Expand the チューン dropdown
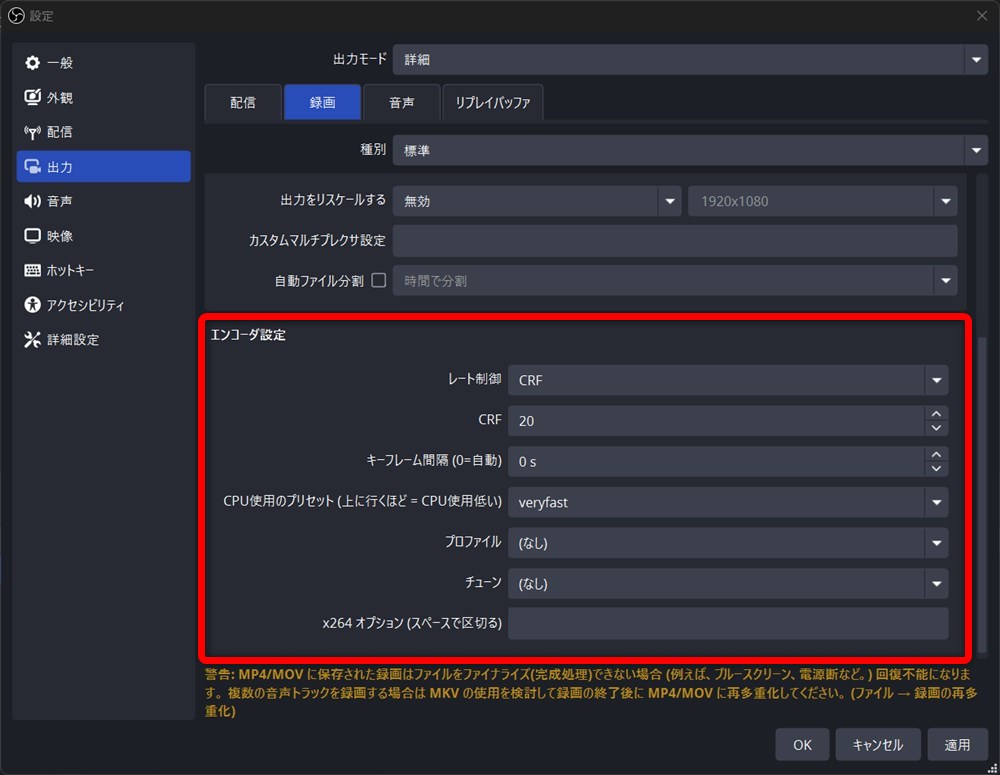Screen dimensions: 1000x775 [728, 584]
